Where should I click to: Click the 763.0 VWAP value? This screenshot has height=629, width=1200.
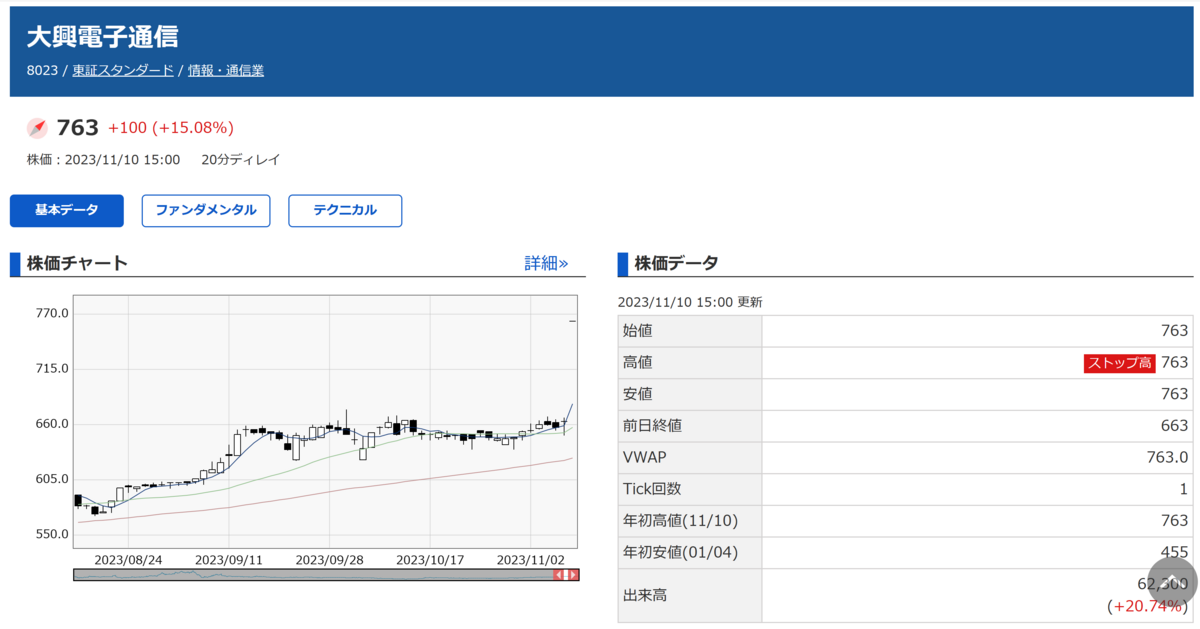pos(1168,457)
